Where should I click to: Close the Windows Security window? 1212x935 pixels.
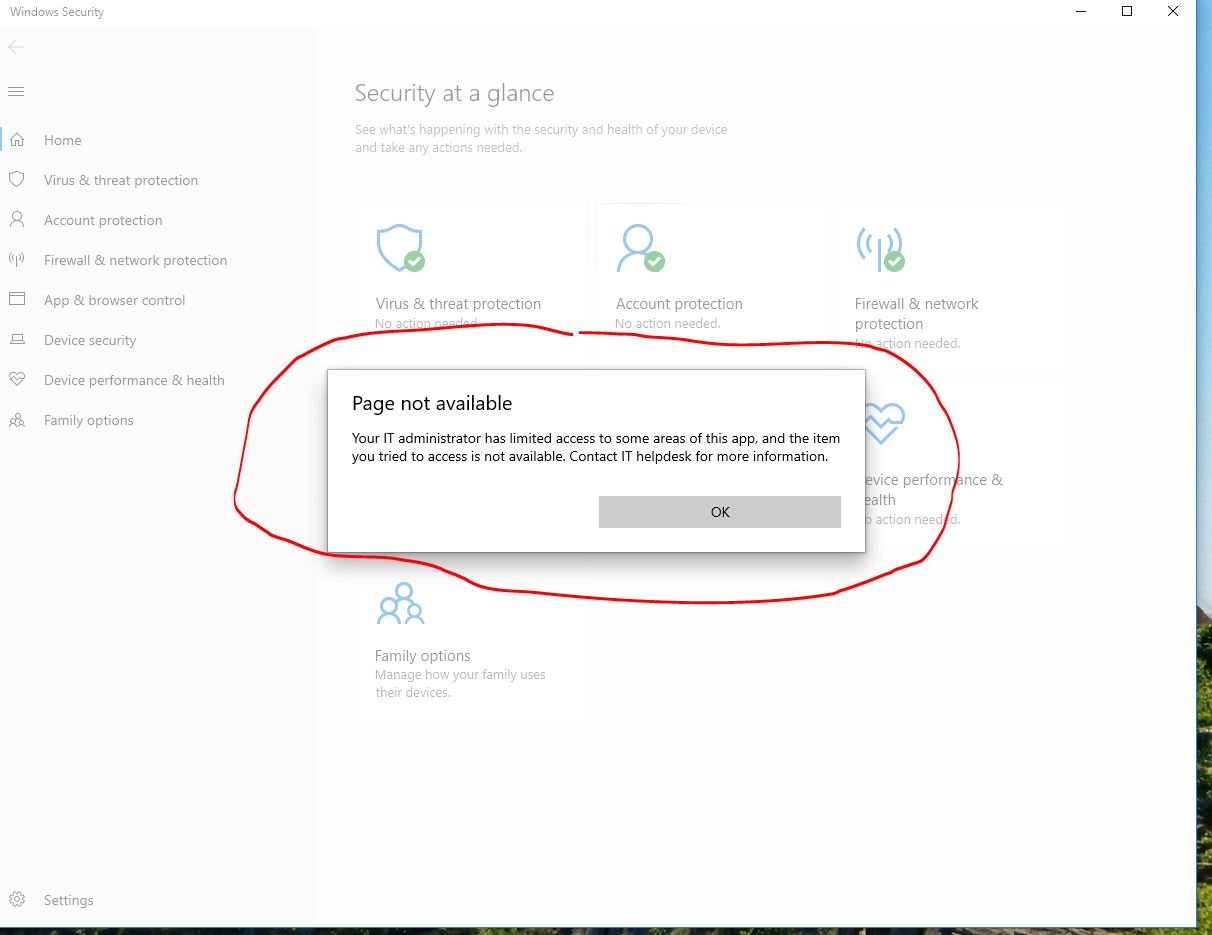[x=1173, y=12]
